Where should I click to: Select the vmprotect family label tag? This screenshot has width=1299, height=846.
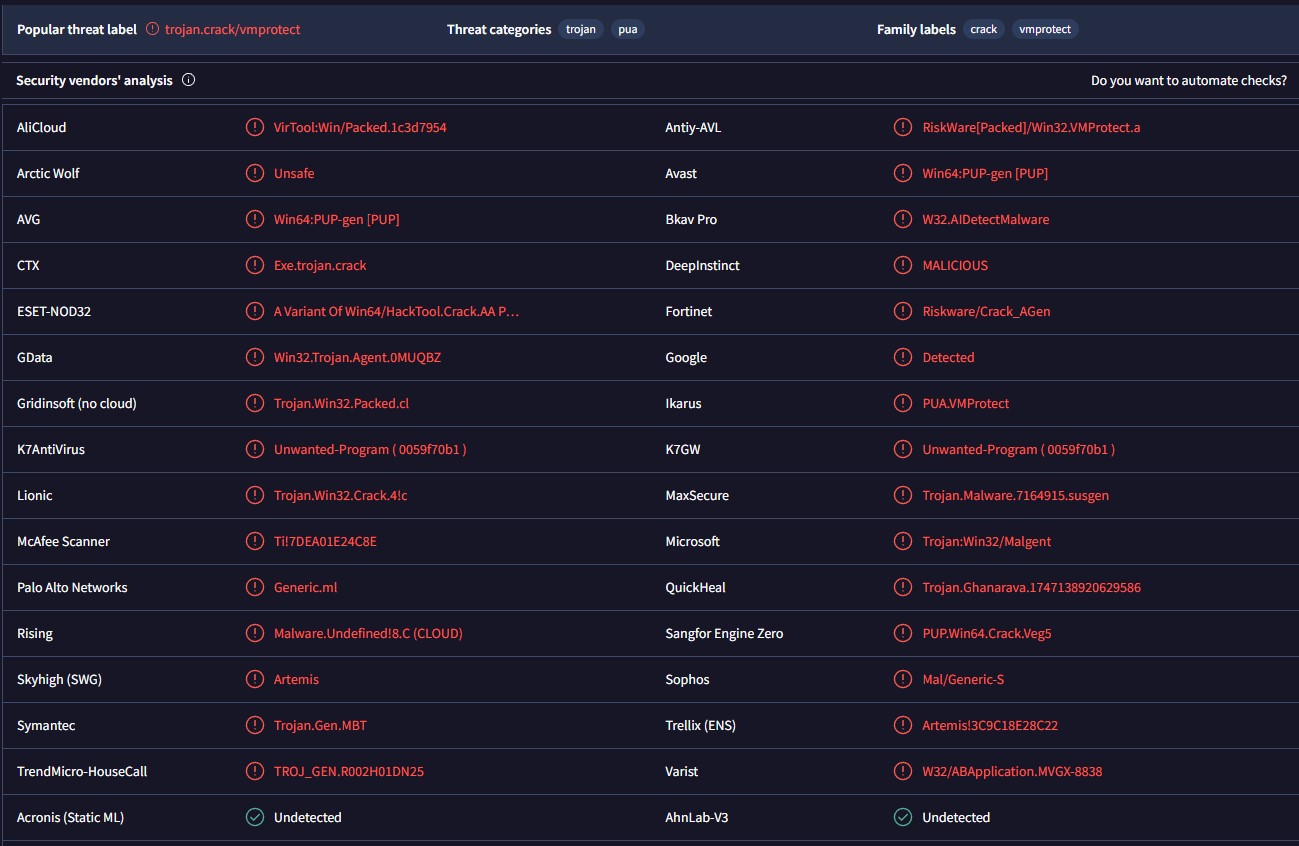1045,29
